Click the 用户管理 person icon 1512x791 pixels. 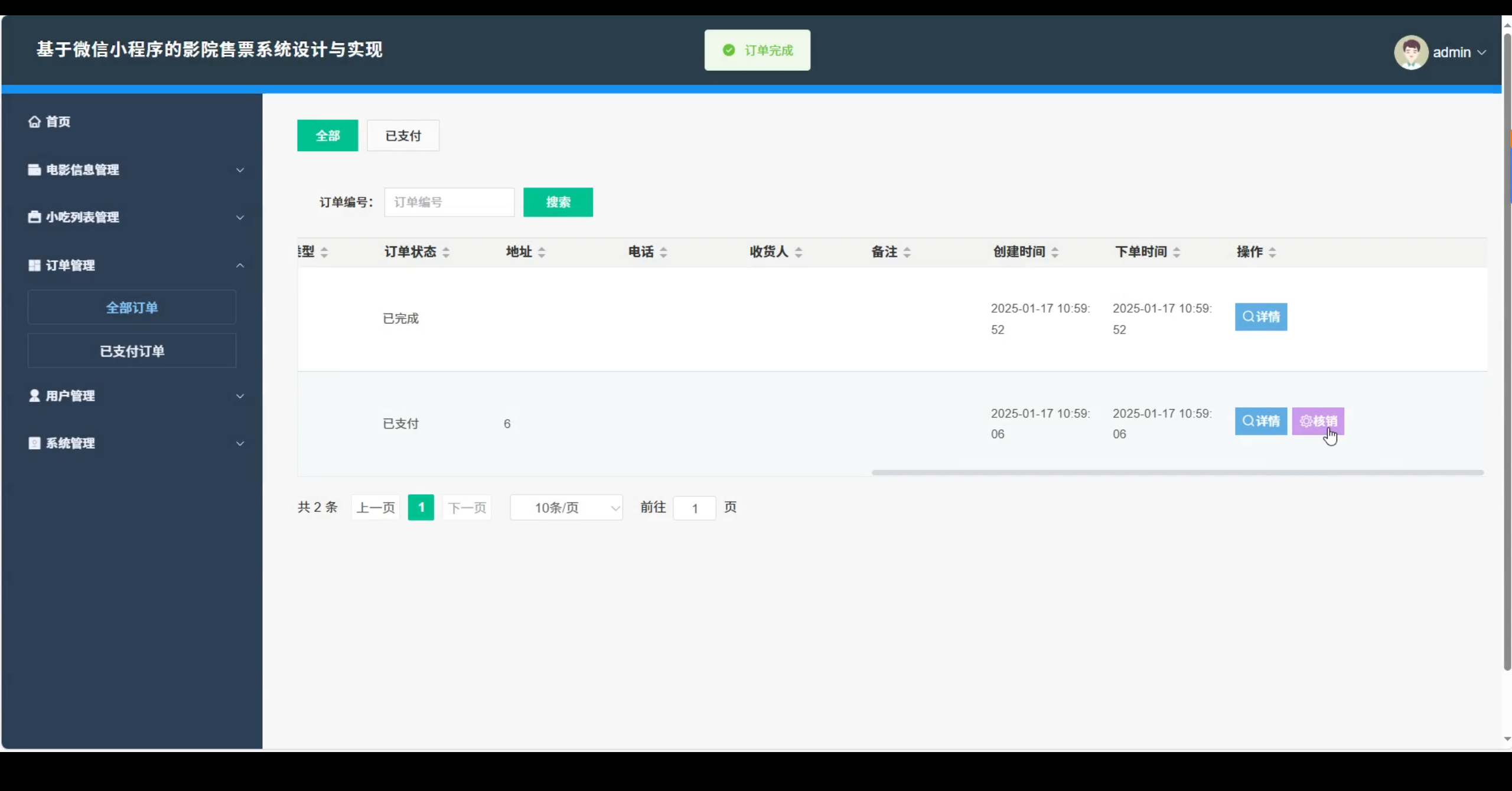(x=34, y=395)
